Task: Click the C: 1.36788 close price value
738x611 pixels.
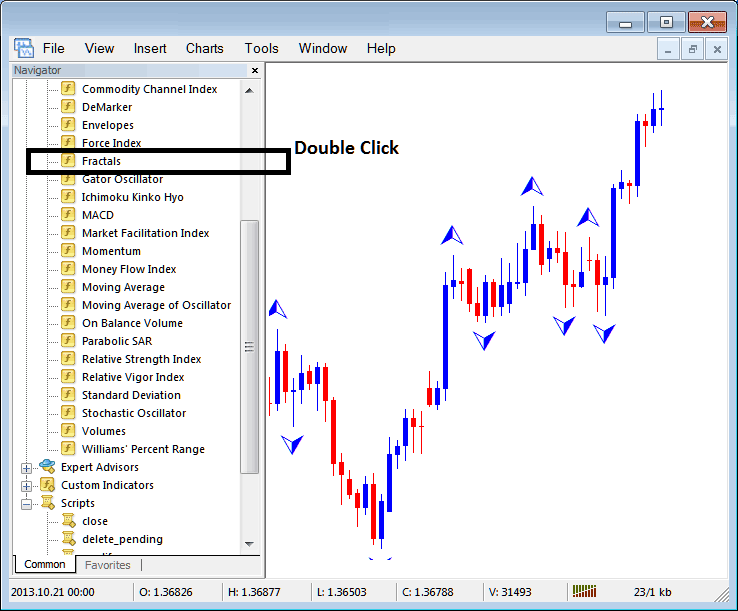Action: click(x=428, y=592)
